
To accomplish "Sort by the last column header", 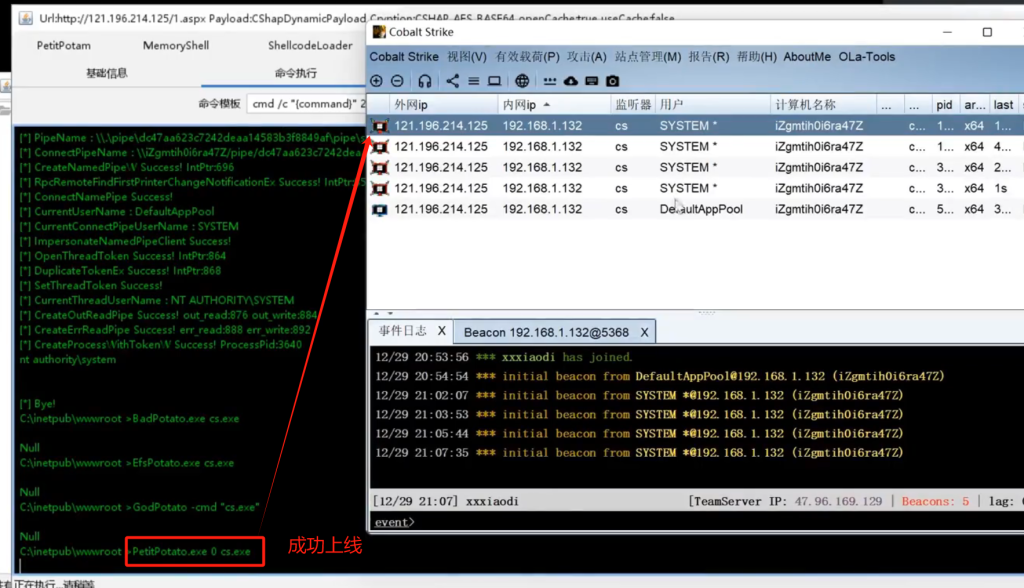I will (1003, 105).
